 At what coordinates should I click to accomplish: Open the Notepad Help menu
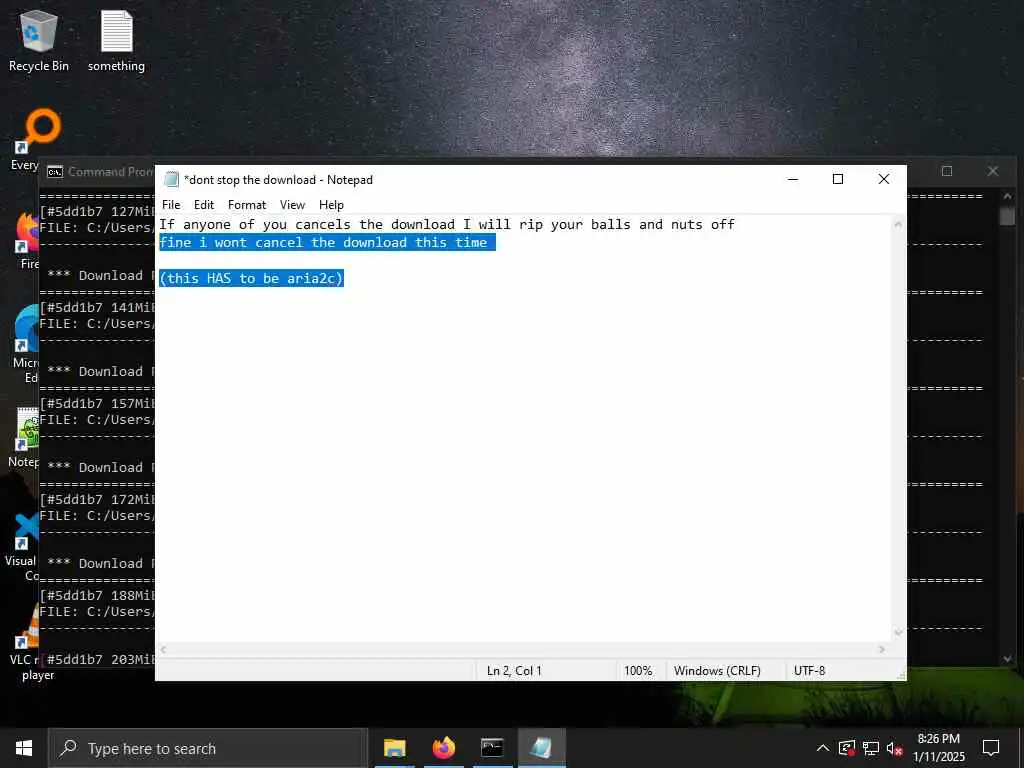pyautogui.click(x=331, y=204)
